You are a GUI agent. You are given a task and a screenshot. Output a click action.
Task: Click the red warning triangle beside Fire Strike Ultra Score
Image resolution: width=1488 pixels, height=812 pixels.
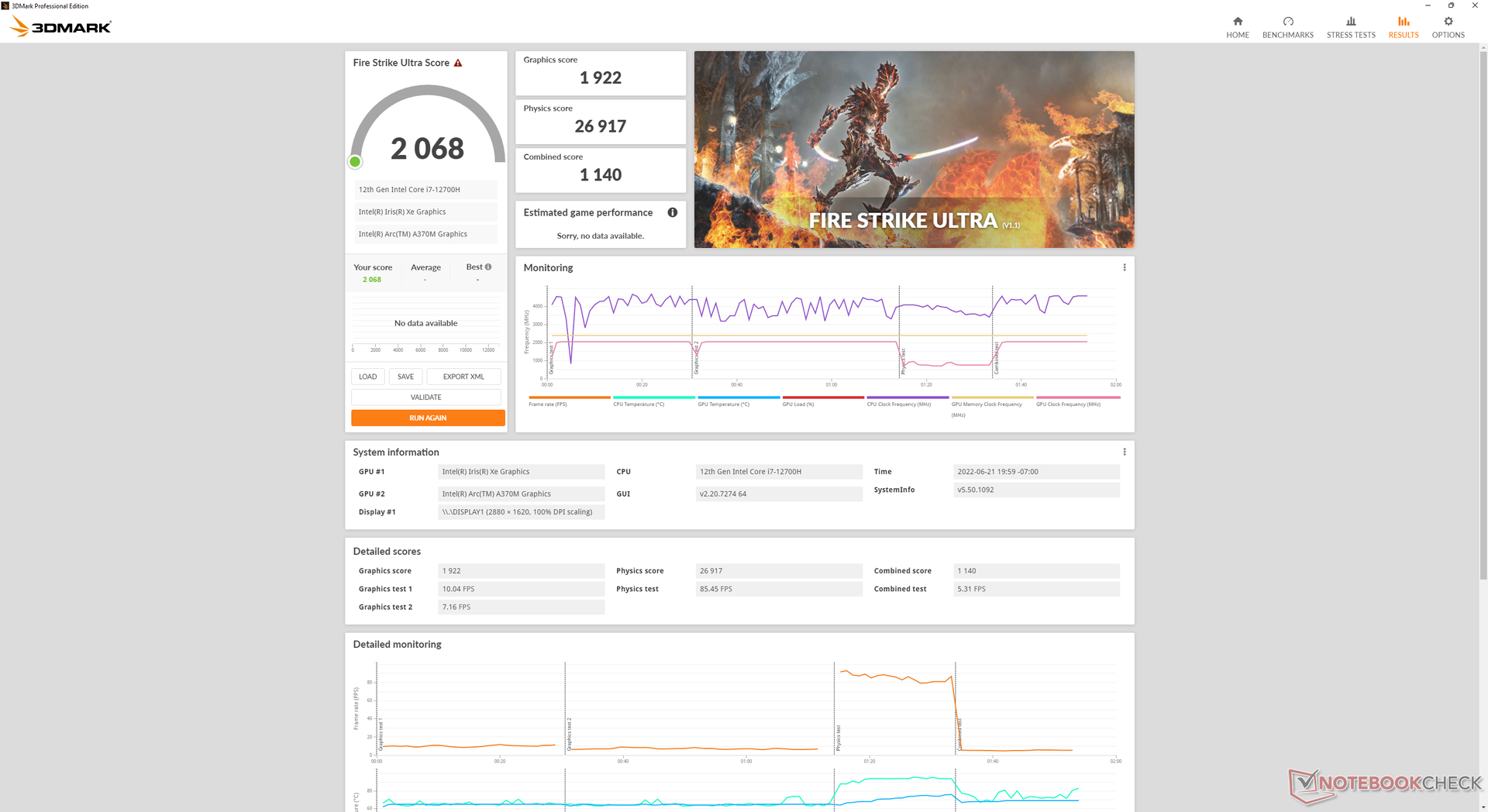click(458, 63)
